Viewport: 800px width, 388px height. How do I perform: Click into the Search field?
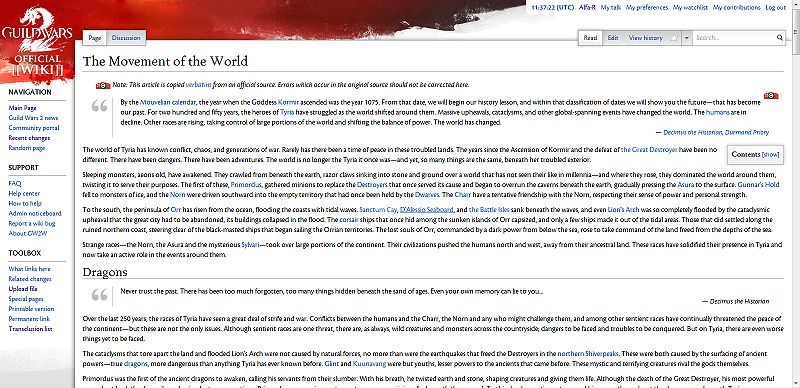734,38
